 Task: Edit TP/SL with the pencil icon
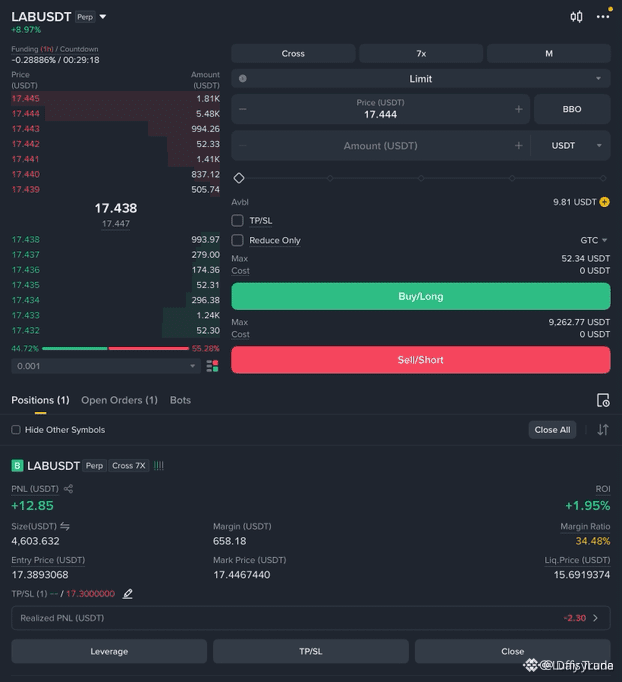(127, 594)
